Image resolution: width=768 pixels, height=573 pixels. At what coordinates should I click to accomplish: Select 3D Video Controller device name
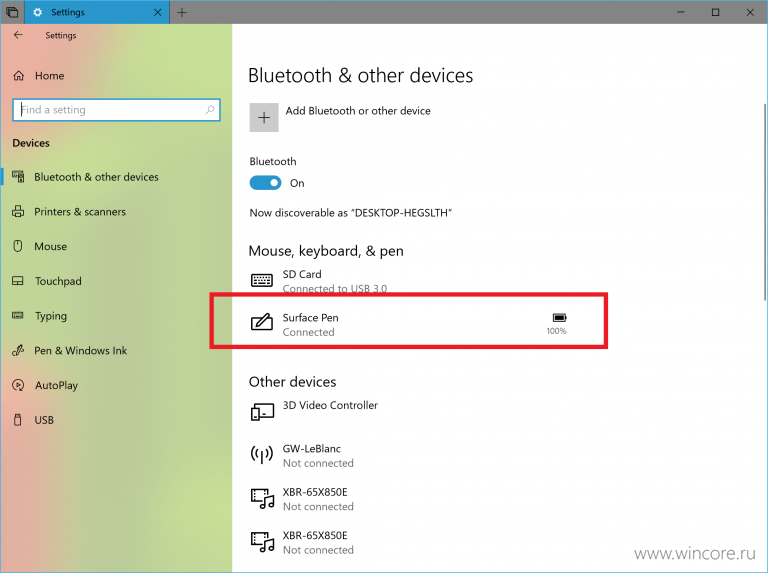pos(330,405)
